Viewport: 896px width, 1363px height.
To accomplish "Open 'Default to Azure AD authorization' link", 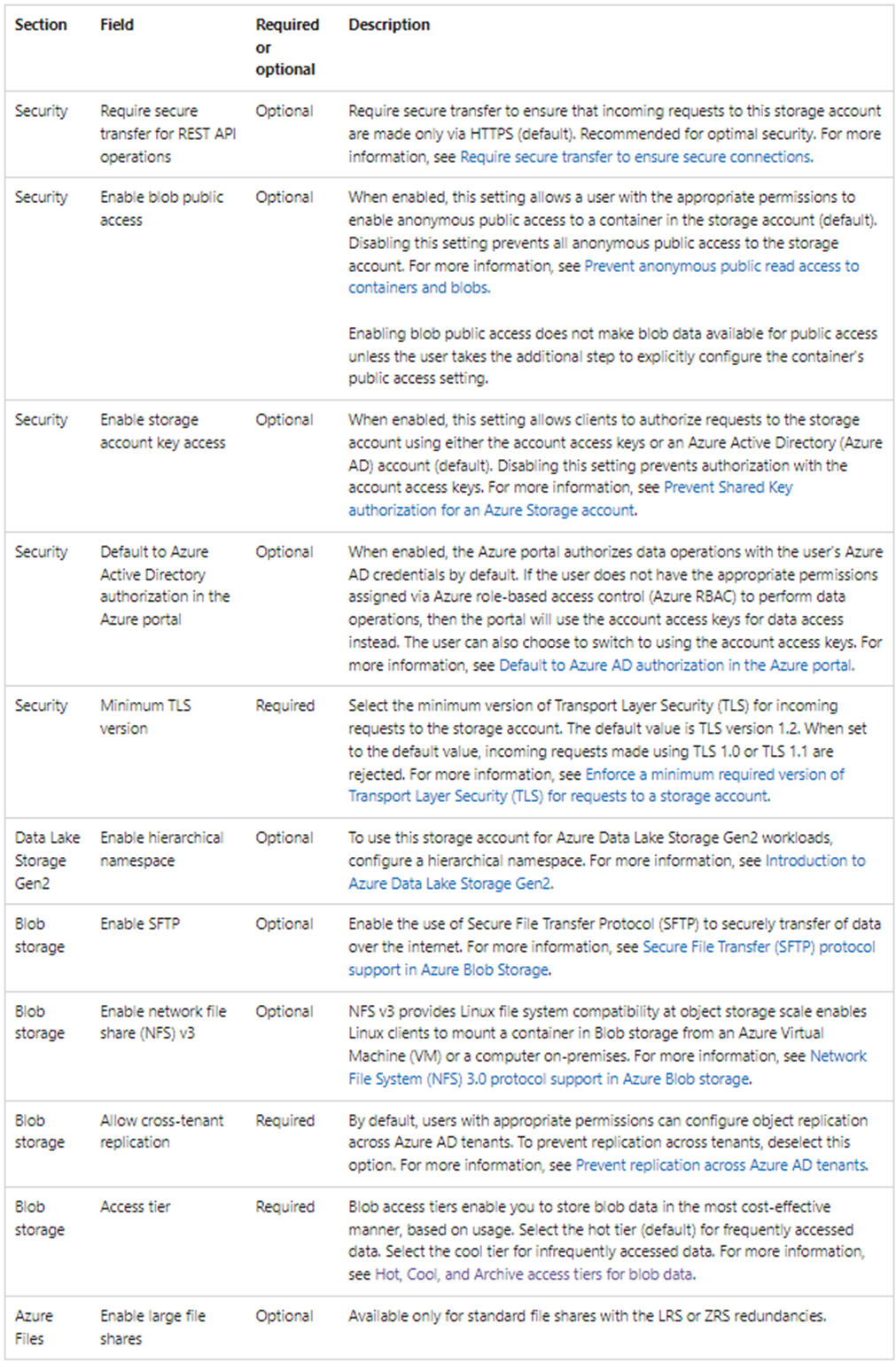I will tap(675, 666).
